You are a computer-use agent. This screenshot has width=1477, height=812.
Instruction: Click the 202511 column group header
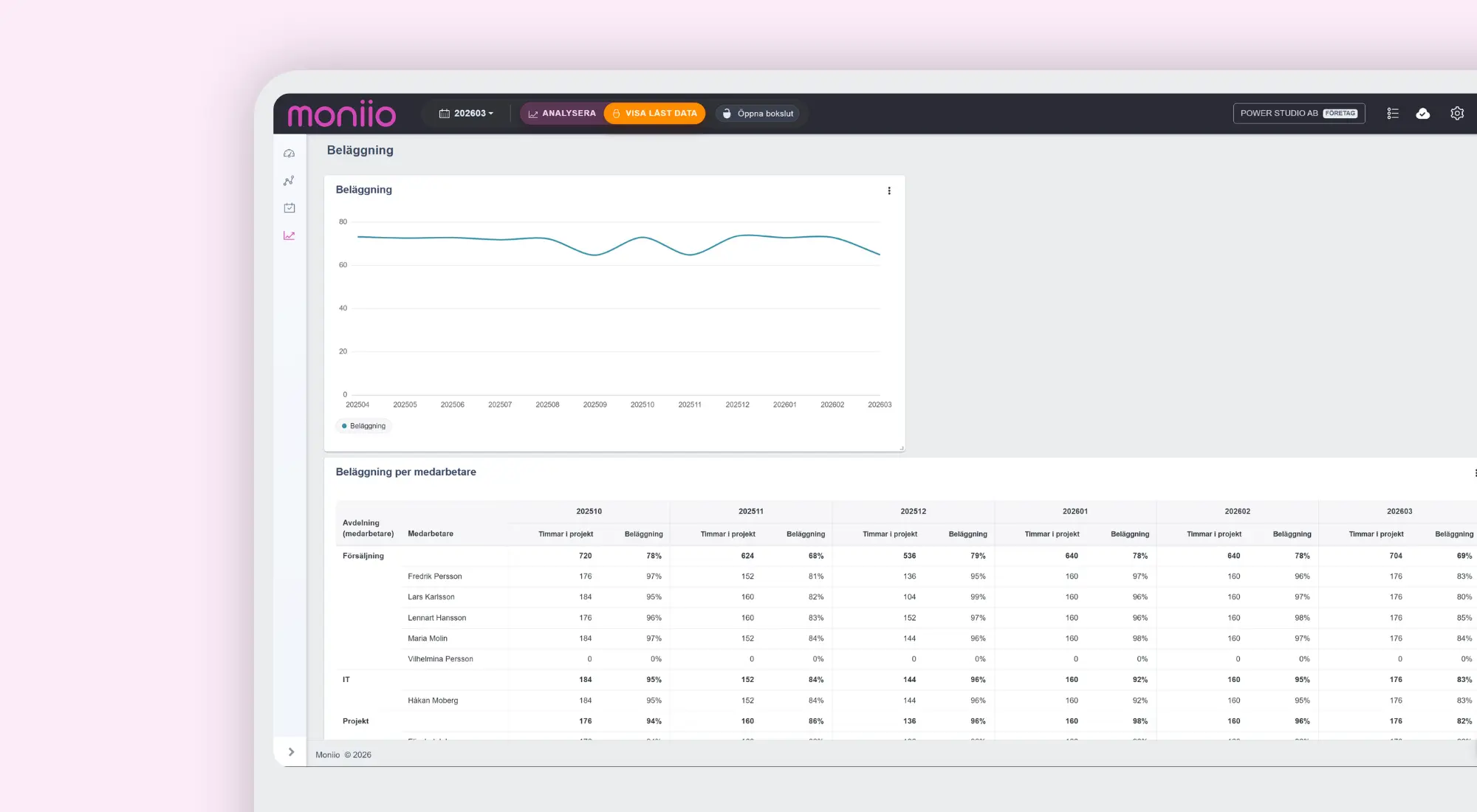point(751,512)
